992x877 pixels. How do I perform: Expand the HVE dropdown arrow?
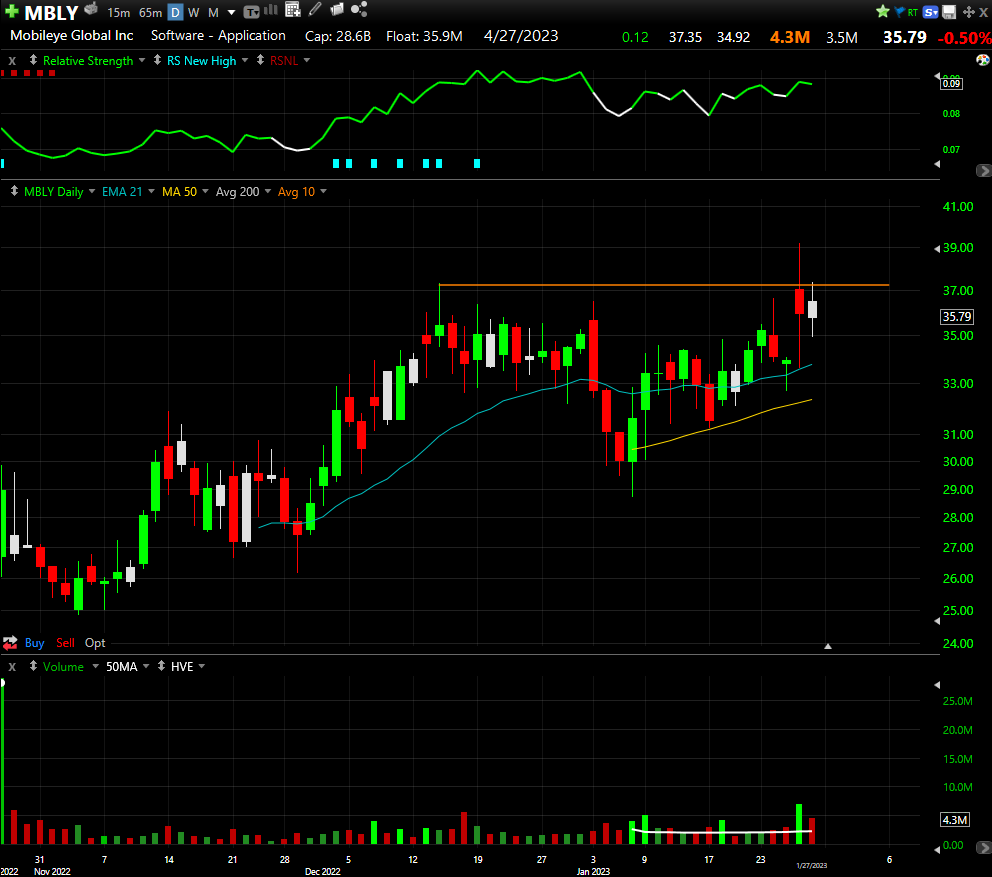click(x=202, y=666)
